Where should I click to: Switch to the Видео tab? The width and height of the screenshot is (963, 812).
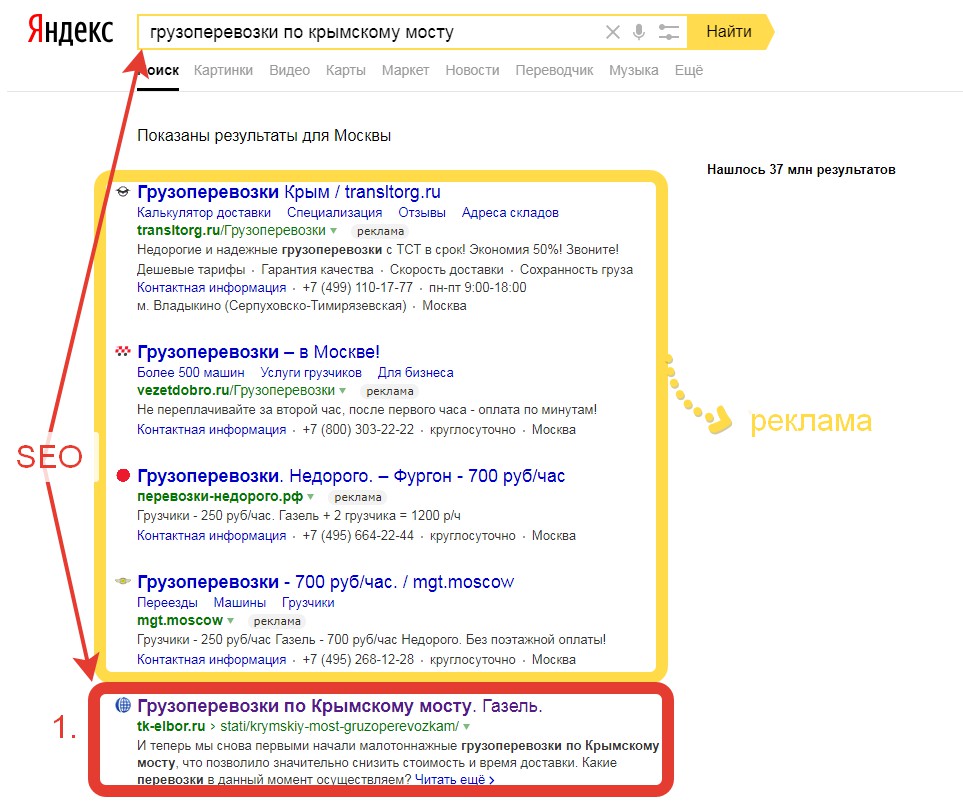click(x=289, y=71)
